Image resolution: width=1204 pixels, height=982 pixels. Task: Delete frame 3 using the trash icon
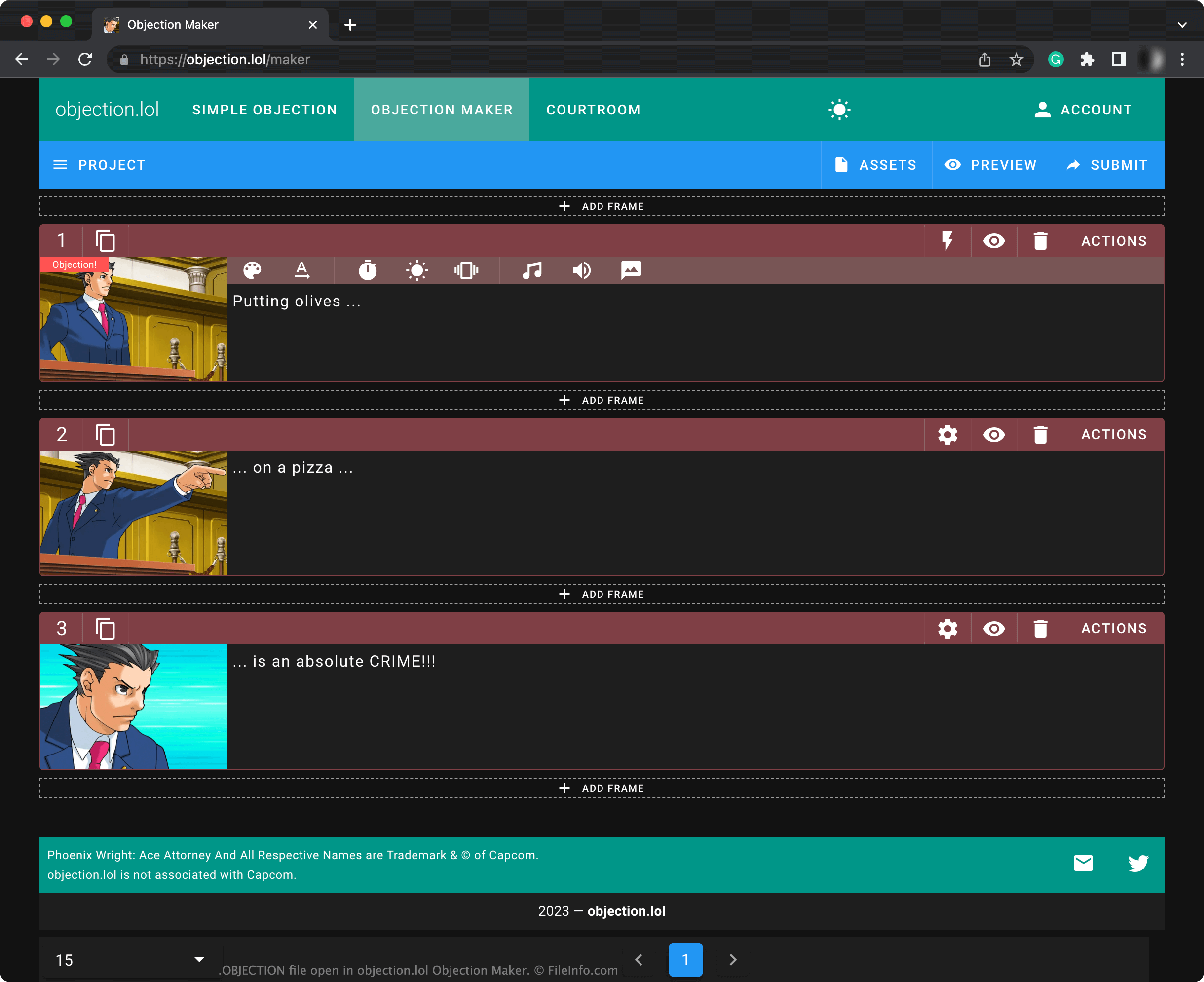coord(1040,629)
